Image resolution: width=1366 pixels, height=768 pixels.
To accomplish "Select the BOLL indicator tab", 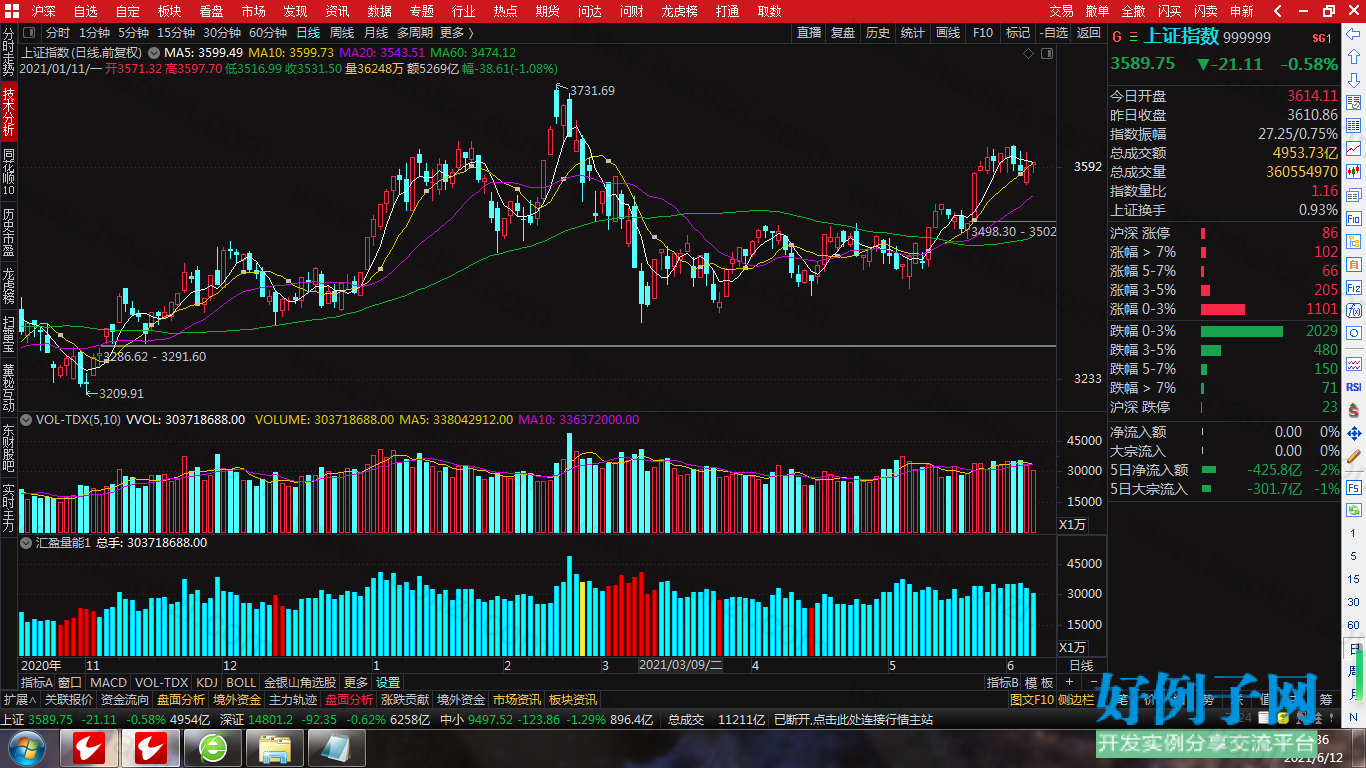I will [241, 682].
